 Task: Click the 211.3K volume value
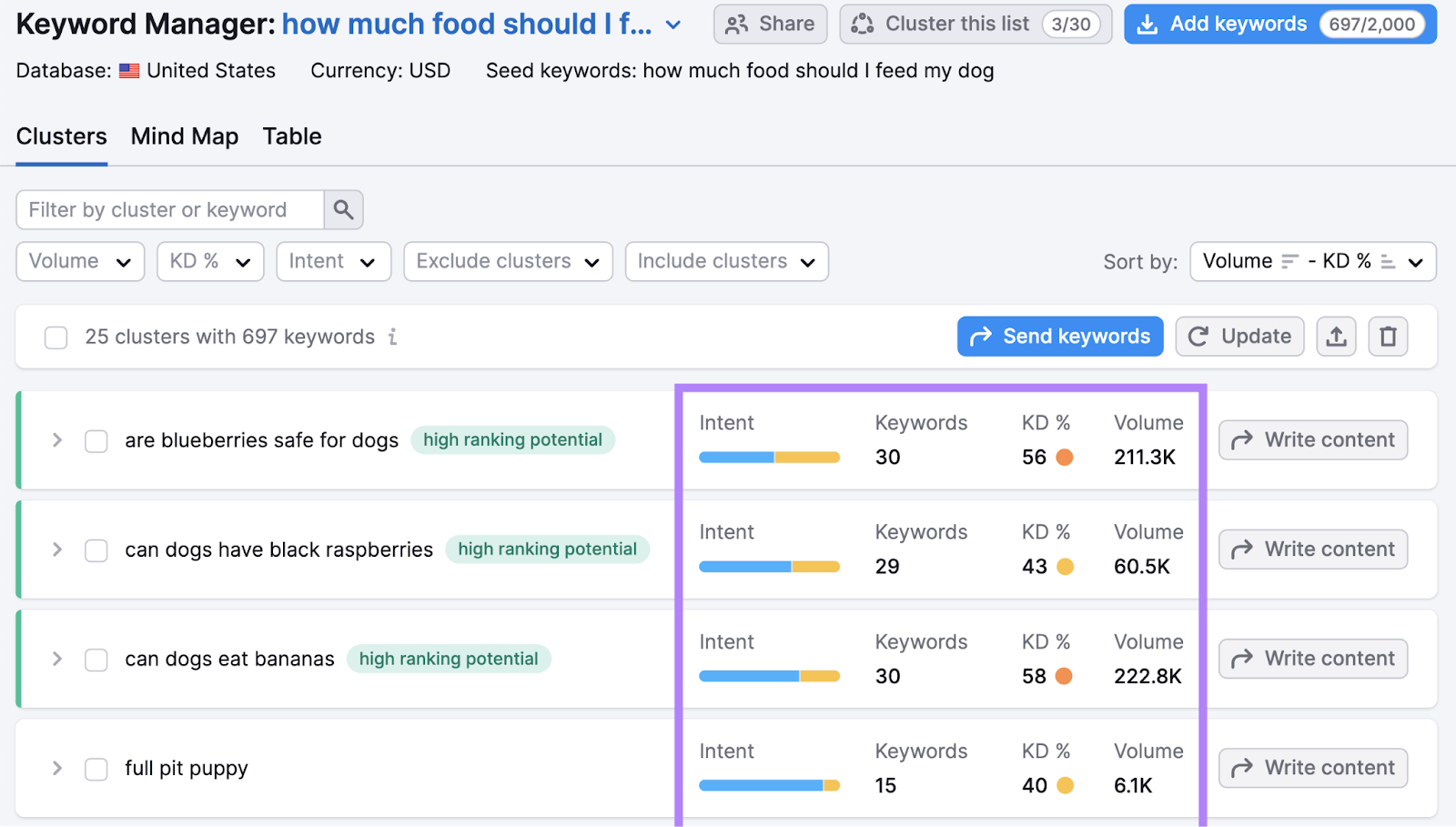click(1145, 458)
